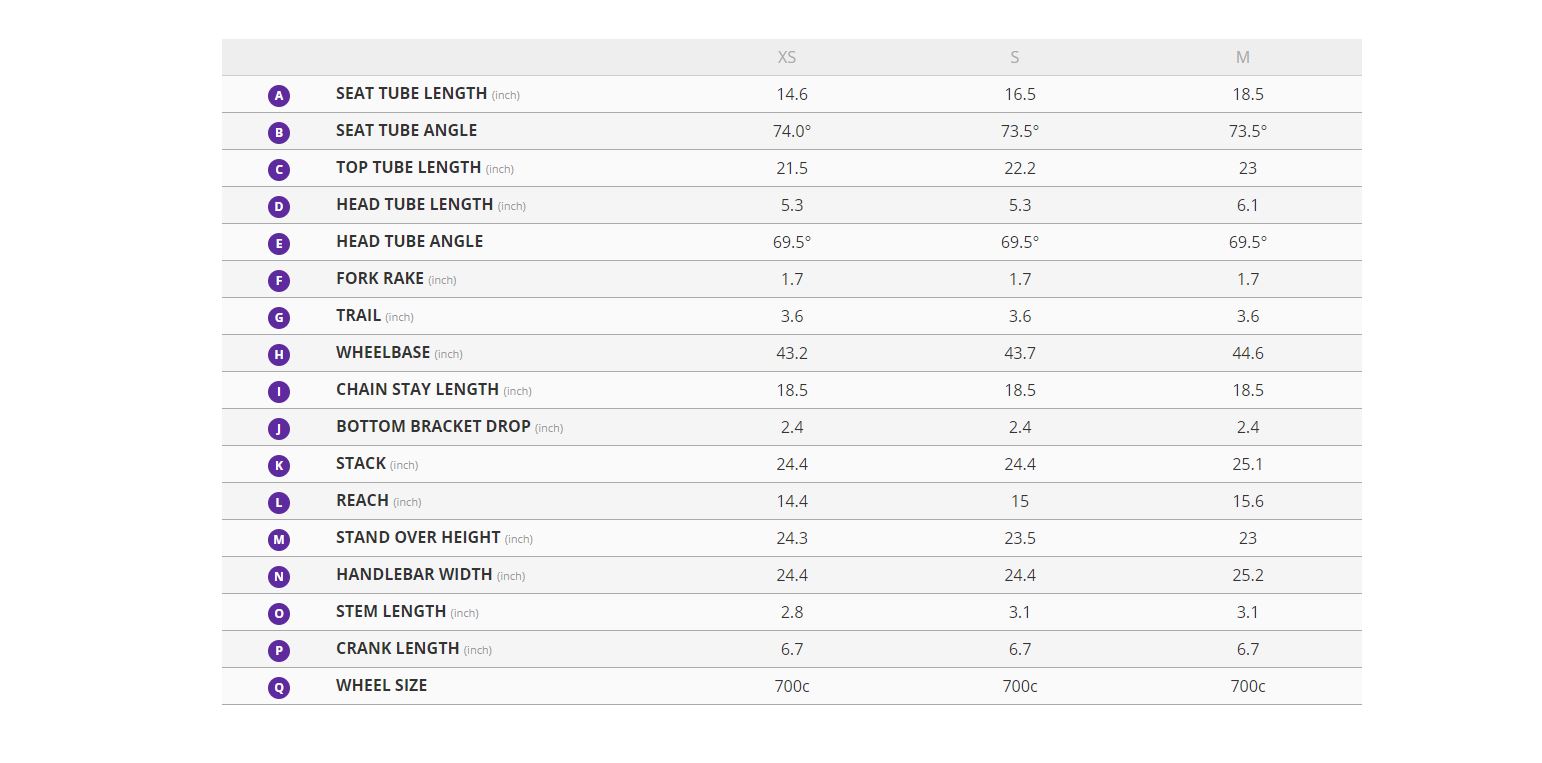Select the purple J Bottom Bracket Drop icon
The image size is (1542, 763).
pyautogui.click(x=279, y=429)
